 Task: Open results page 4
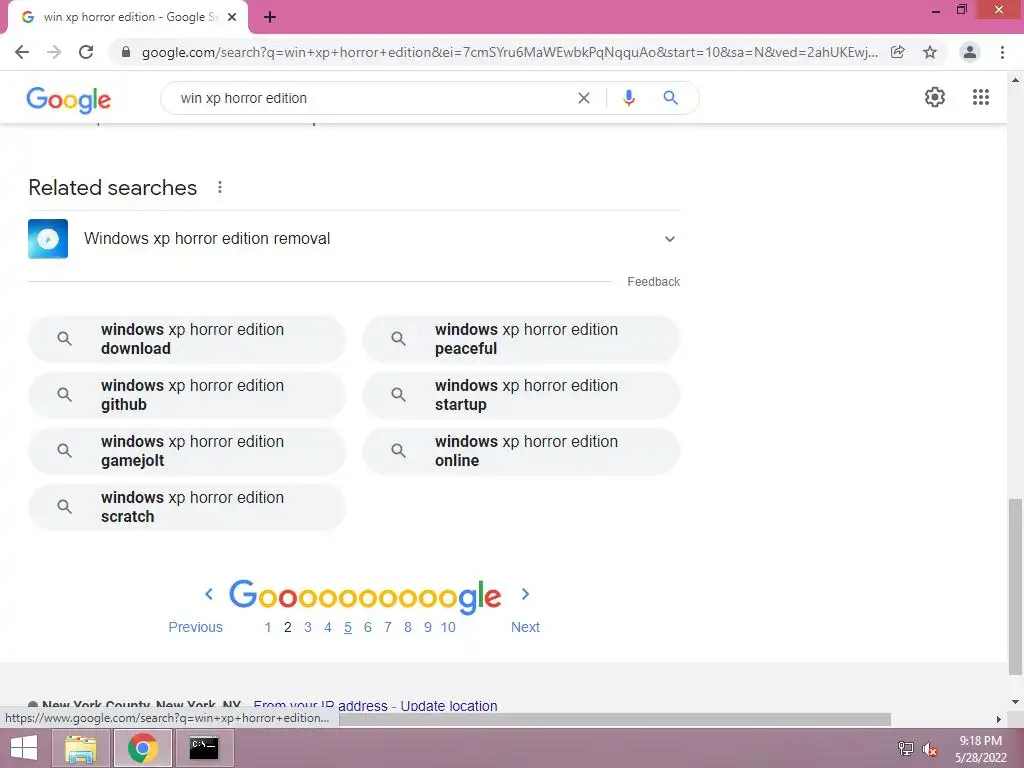(x=328, y=627)
